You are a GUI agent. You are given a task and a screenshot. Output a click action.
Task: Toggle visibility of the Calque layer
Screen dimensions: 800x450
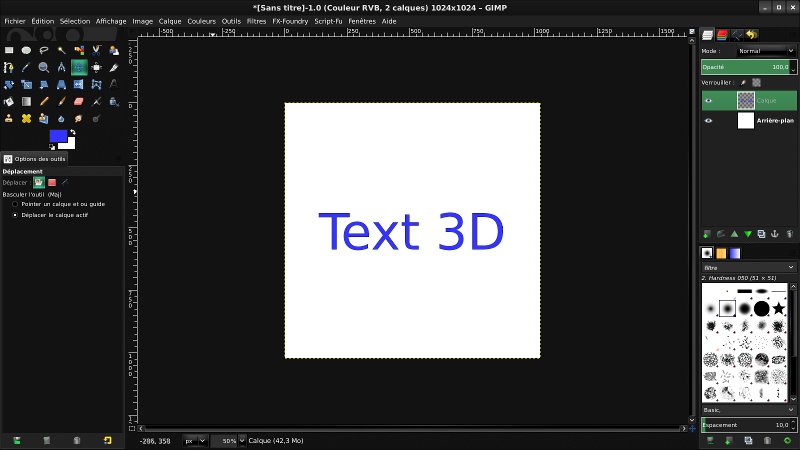708,101
